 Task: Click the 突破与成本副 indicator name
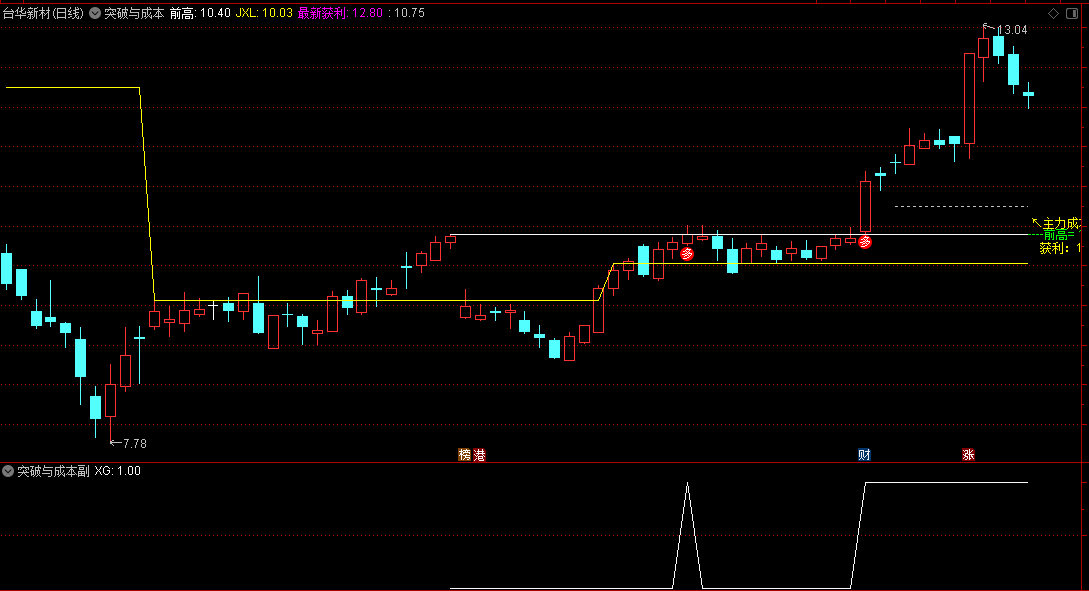[53, 471]
